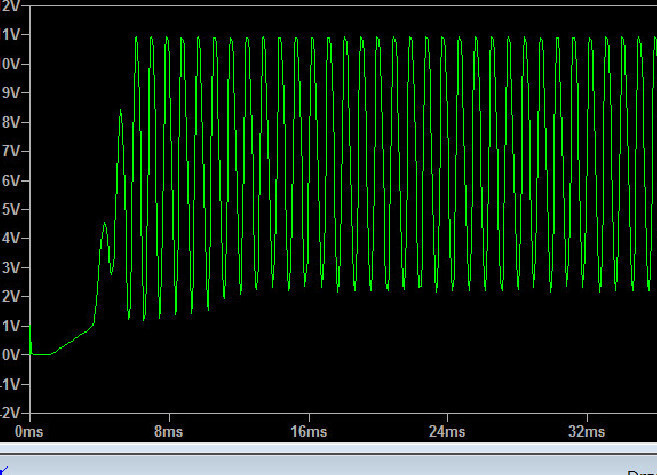Screen dimensions: 657x475
Task: Click the blue icon in the lower pane
Action: click(x=3, y=470)
